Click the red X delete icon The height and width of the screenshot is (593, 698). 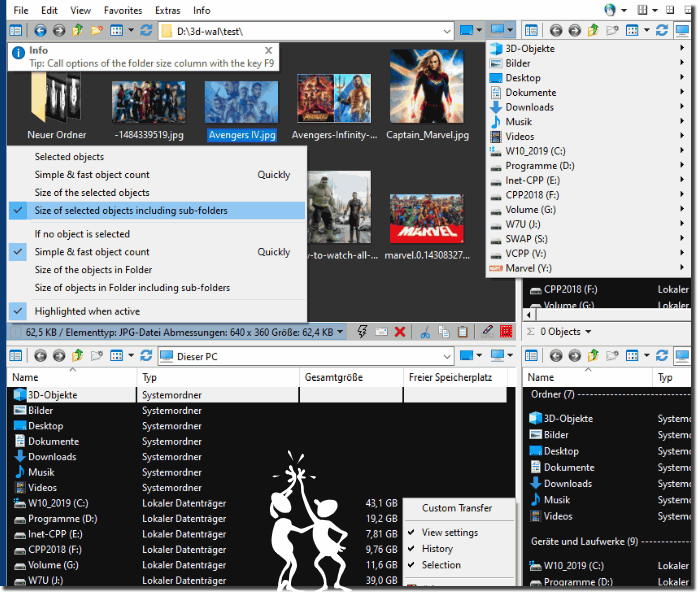(x=400, y=332)
